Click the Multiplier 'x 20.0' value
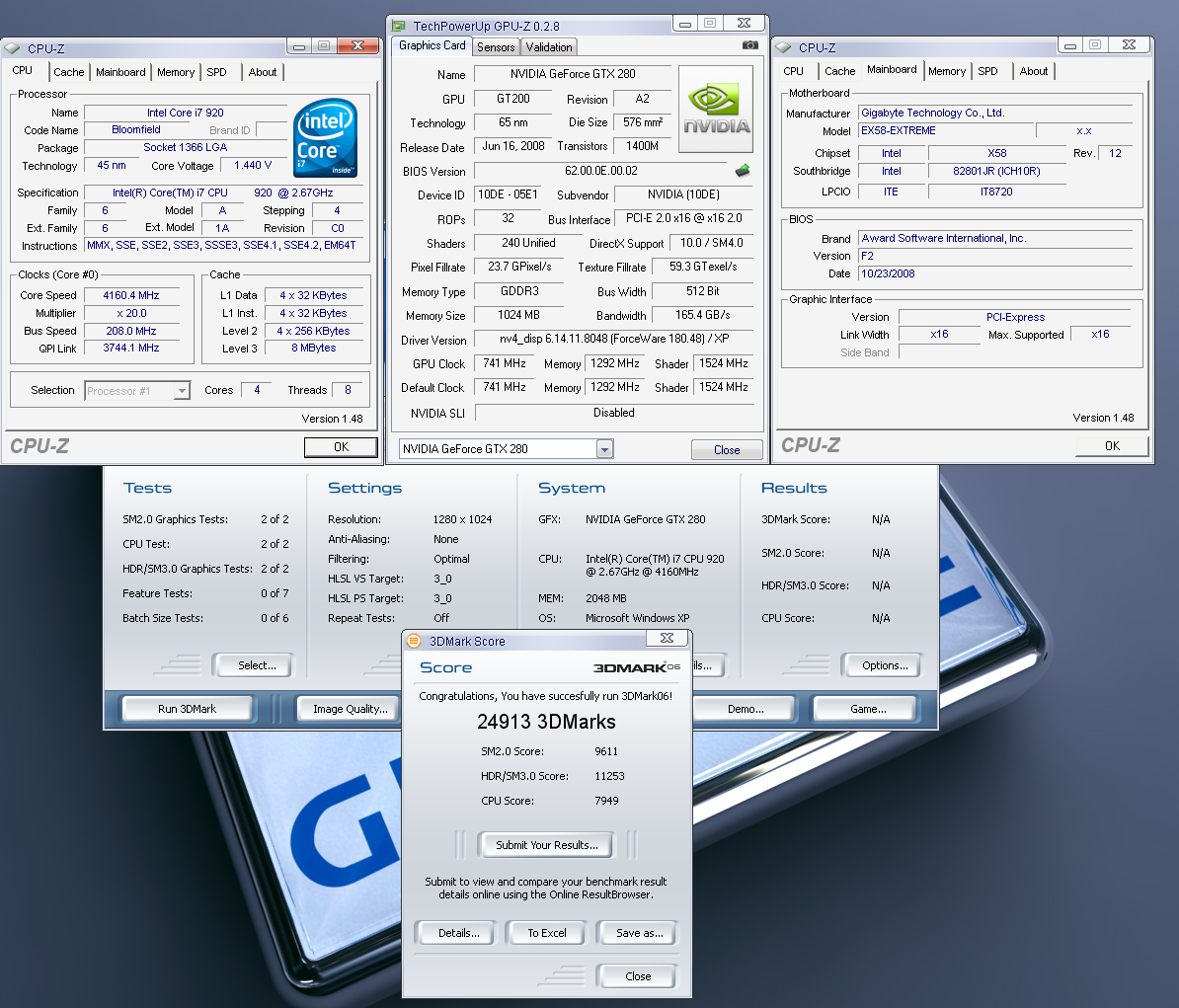The width and height of the screenshot is (1179, 1008). pyautogui.click(x=130, y=313)
